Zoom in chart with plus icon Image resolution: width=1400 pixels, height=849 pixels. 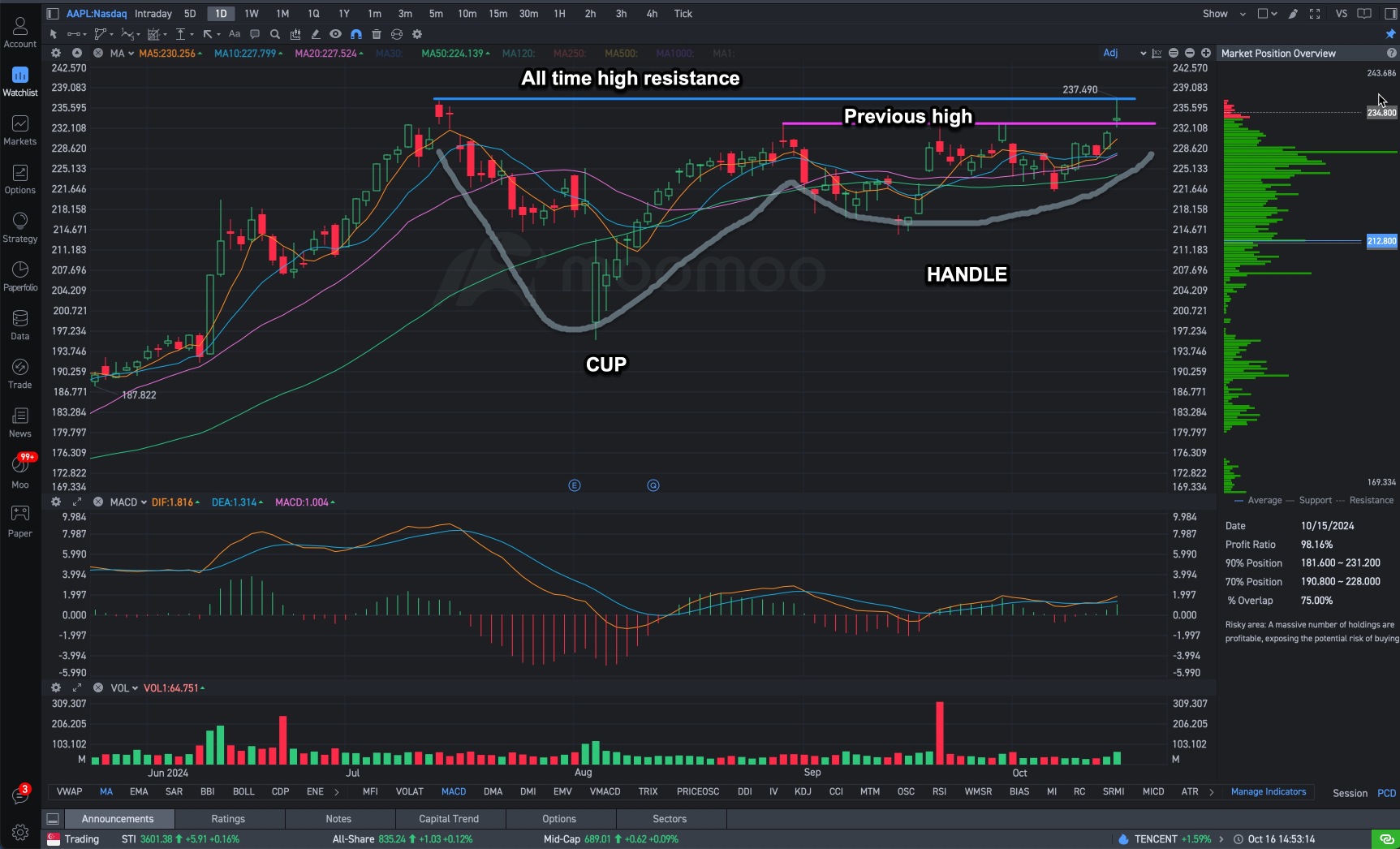(x=1206, y=53)
